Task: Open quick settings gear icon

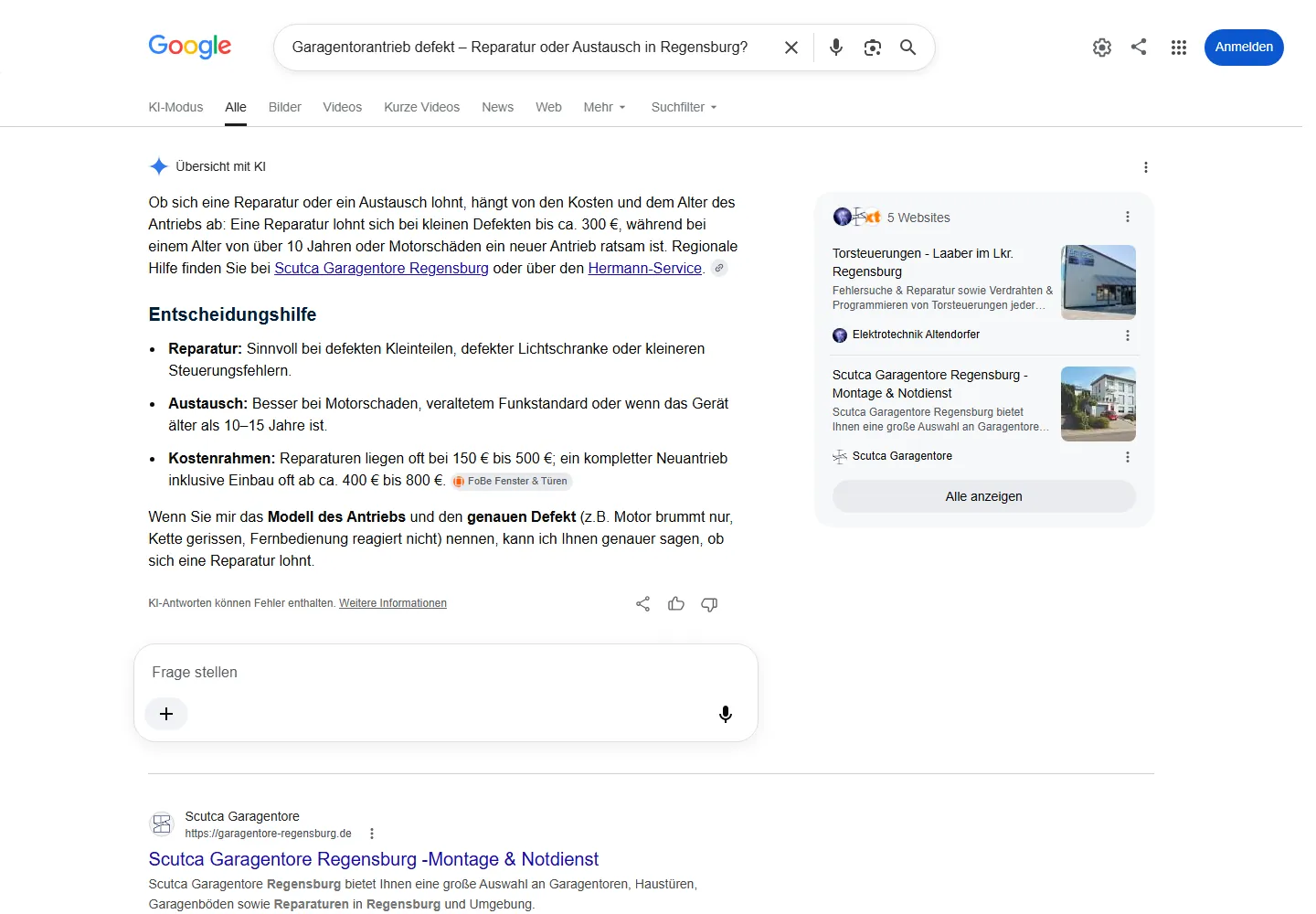Action: click(x=1102, y=48)
